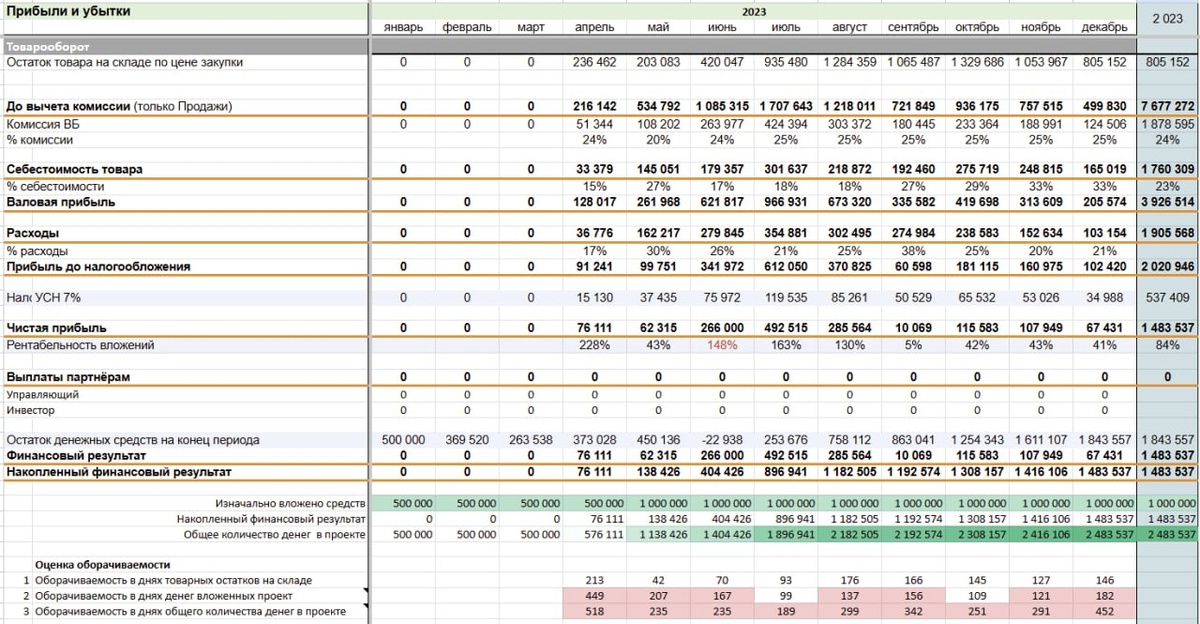
Task: Click the row label "Остаток товара на складе по цене закупки"
Action: (125, 63)
